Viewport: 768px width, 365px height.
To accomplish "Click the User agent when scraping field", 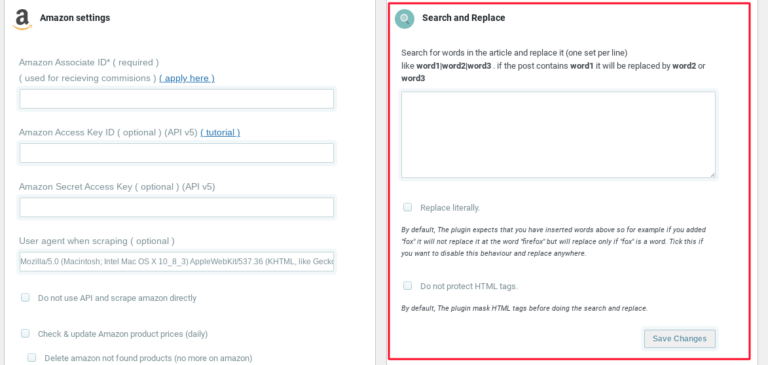I will point(176,262).
